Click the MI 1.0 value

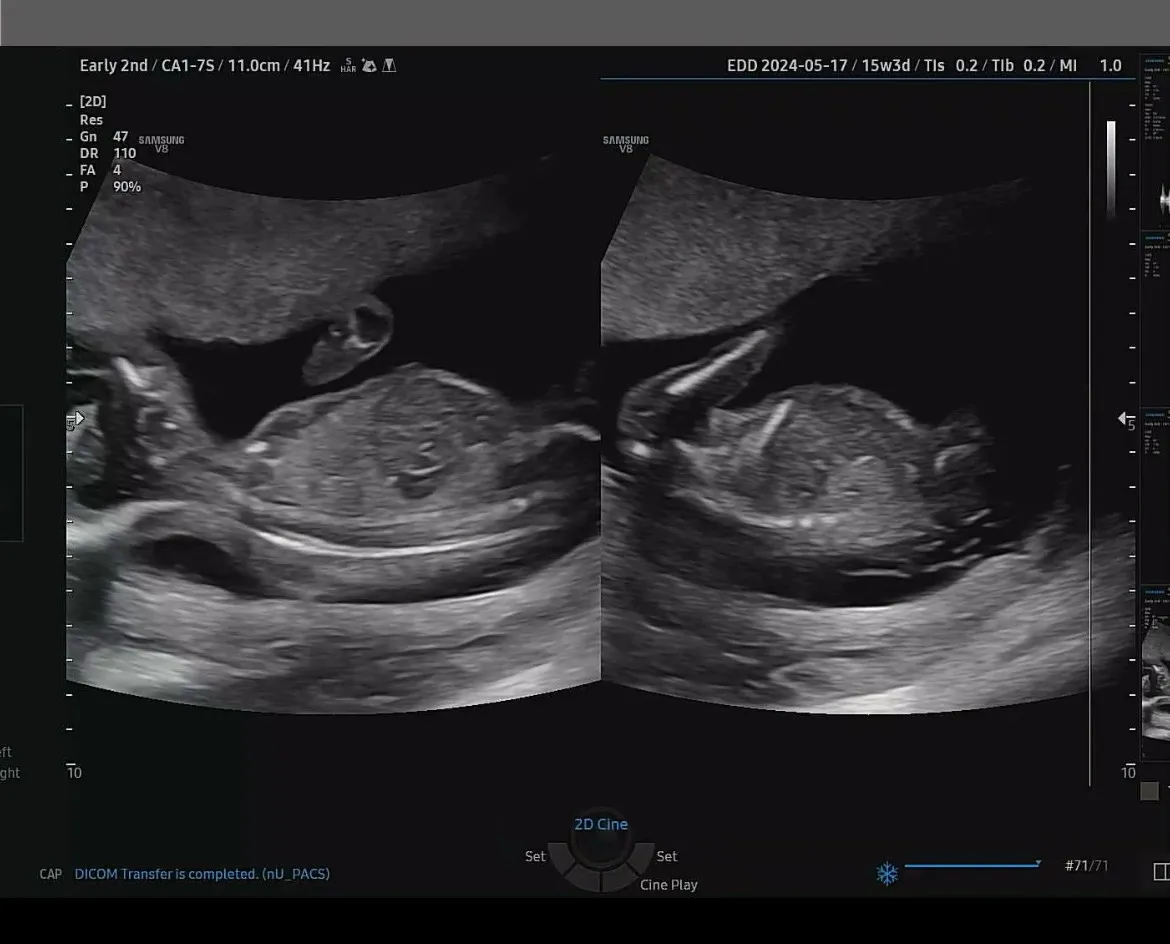coord(1090,66)
